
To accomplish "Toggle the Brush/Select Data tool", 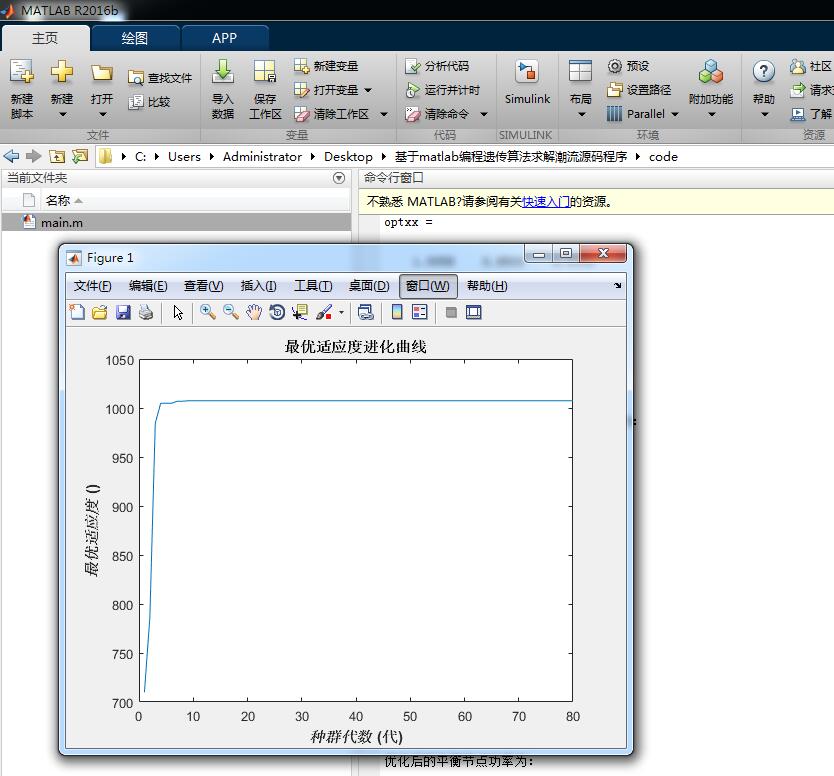I will pos(324,312).
